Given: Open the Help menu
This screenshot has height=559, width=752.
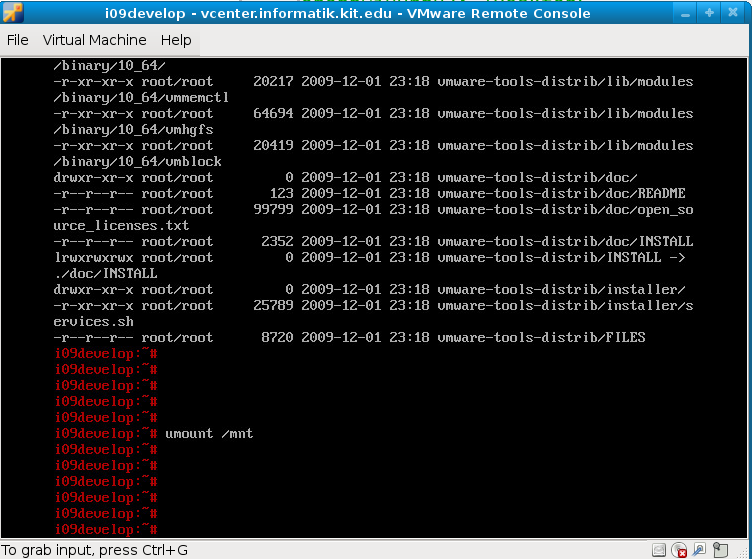Looking at the screenshot, I should (x=176, y=40).
